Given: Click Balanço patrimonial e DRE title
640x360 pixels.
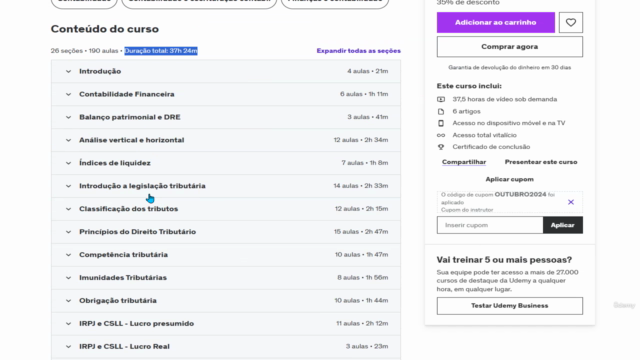Looking at the screenshot, I should (x=130, y=117).
